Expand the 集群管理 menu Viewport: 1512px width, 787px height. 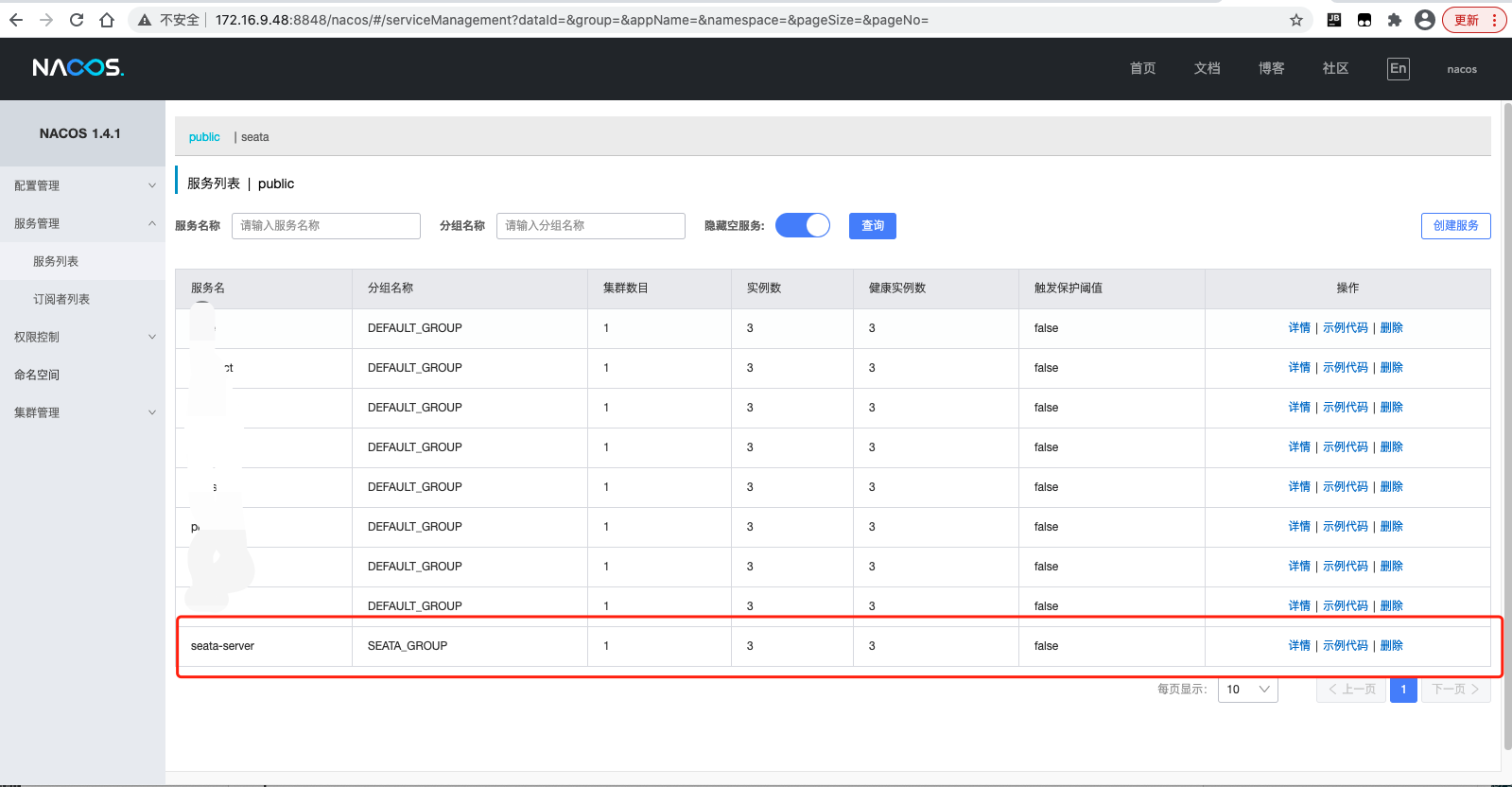(x=82, y=412)
